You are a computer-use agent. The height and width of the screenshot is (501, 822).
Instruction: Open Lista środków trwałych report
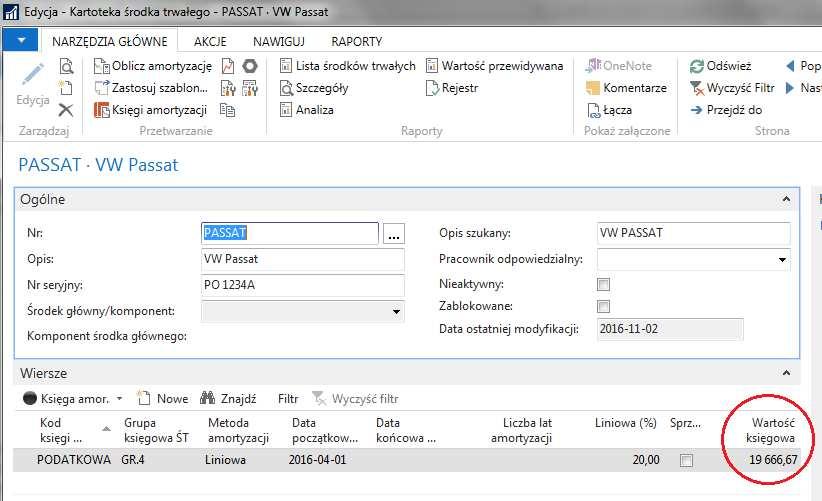pyautogui.click(x=348, y=66)
